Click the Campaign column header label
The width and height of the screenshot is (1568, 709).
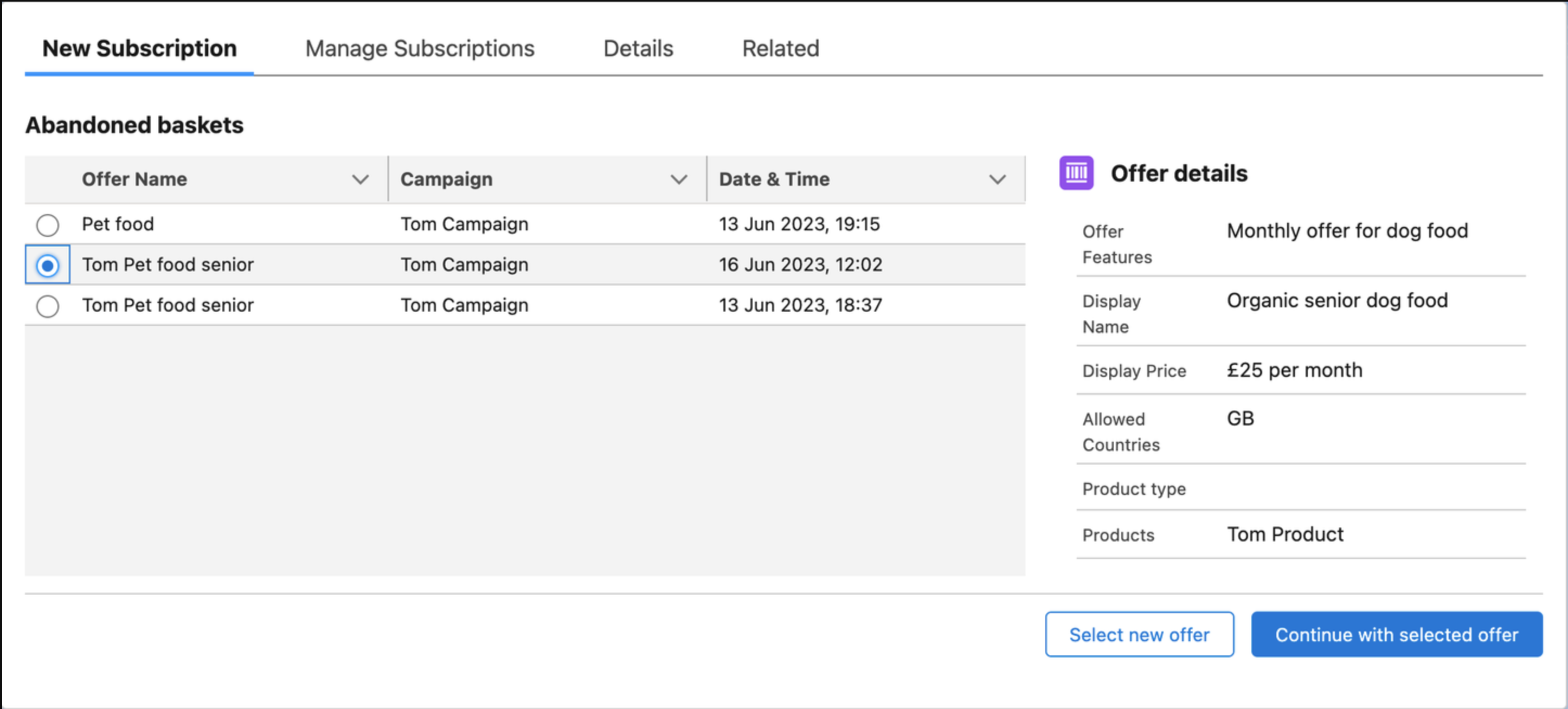pyautogui.click(x=446, y=179)
